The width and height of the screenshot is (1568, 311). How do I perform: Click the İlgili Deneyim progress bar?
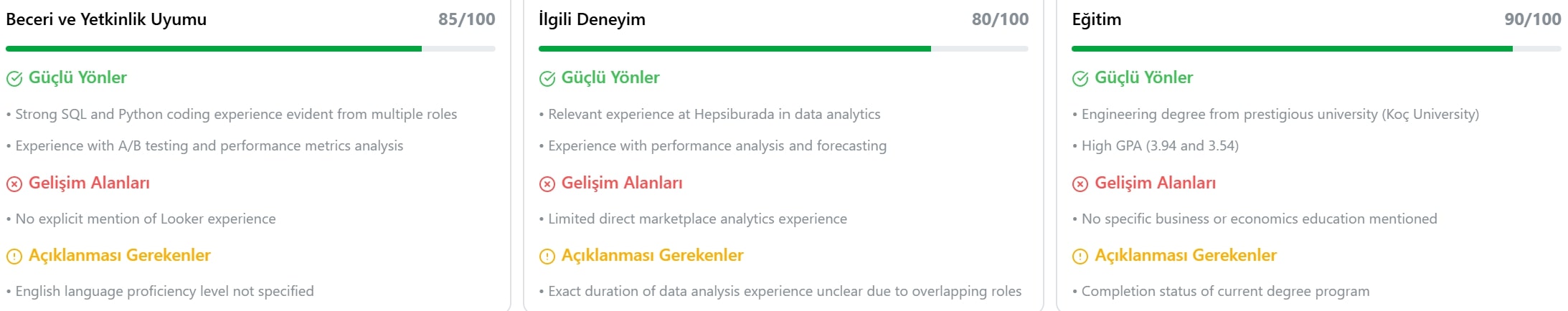click(x=783, y=49)
